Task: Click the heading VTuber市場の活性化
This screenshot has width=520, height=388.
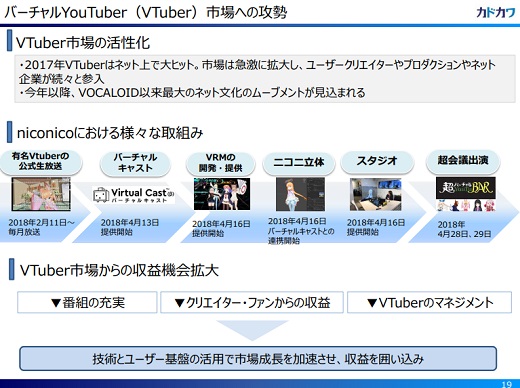Action: coord(83,42)
